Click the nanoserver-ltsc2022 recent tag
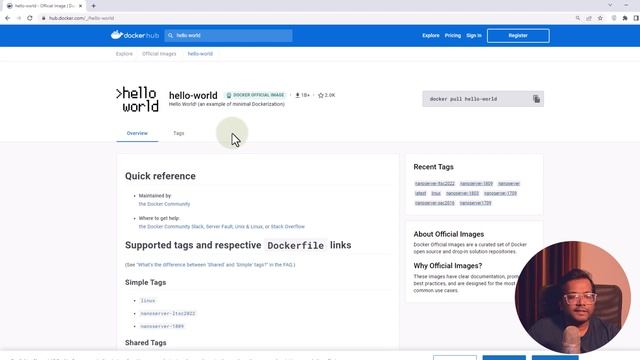Screen dimensions: 640x360 pos(434,184)
